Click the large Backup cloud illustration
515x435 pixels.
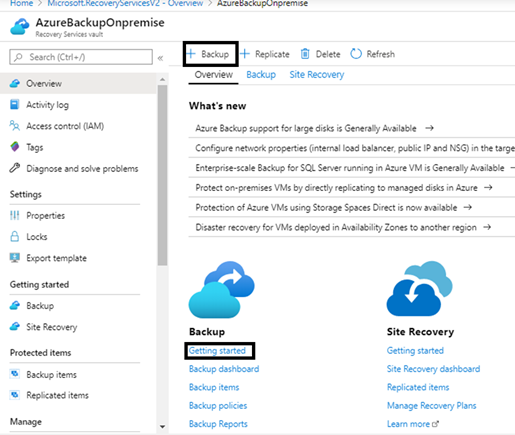coord(222,289)
